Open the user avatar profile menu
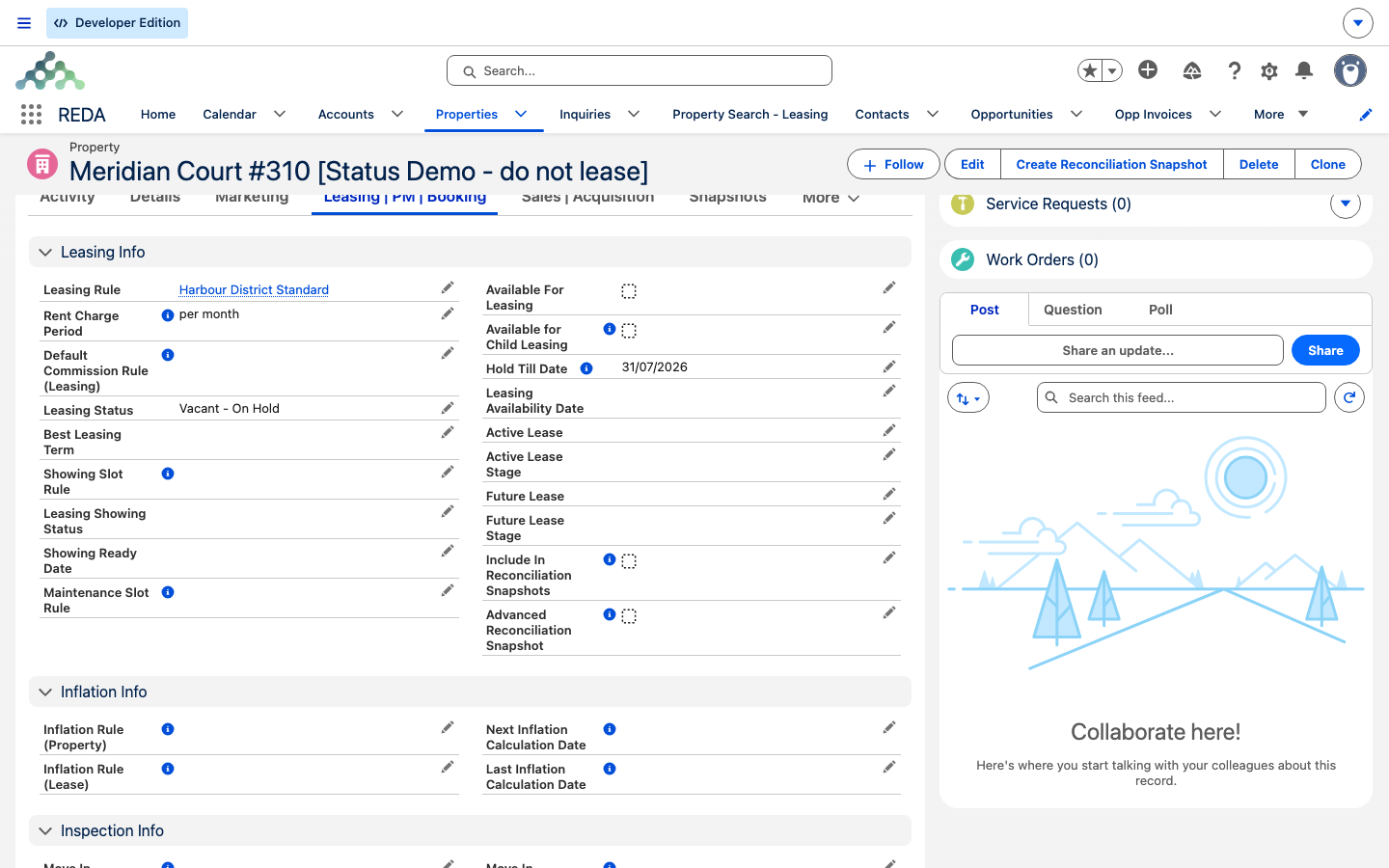1389x868 pixels. point(1350,70)
